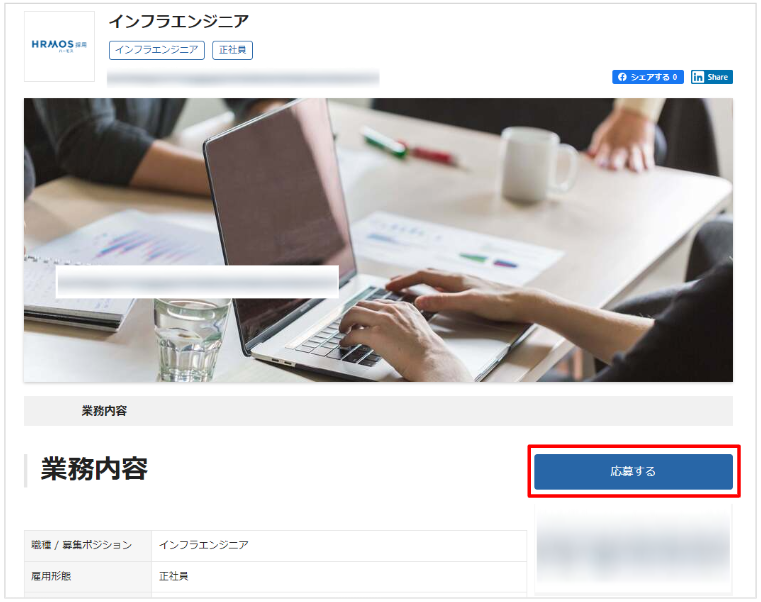This screenshot has width=761, height=602.
Task: Click the blurred info card below 応募する
Action: coord(633,549)
